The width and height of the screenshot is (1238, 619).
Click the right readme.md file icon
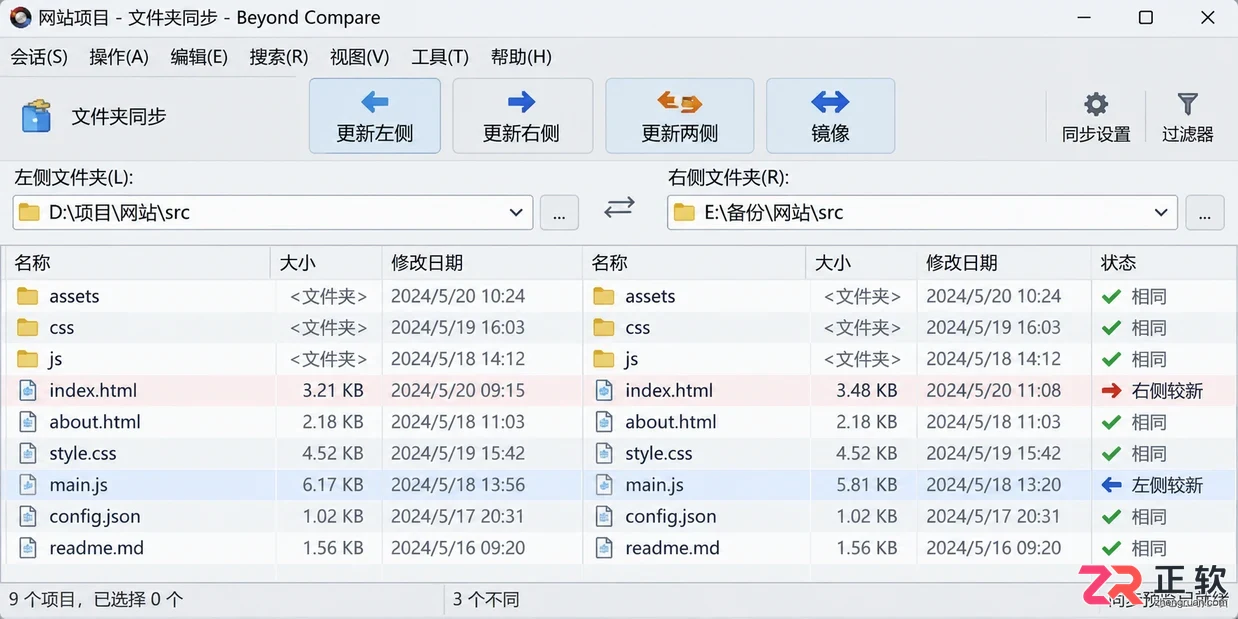pos(604,548)
